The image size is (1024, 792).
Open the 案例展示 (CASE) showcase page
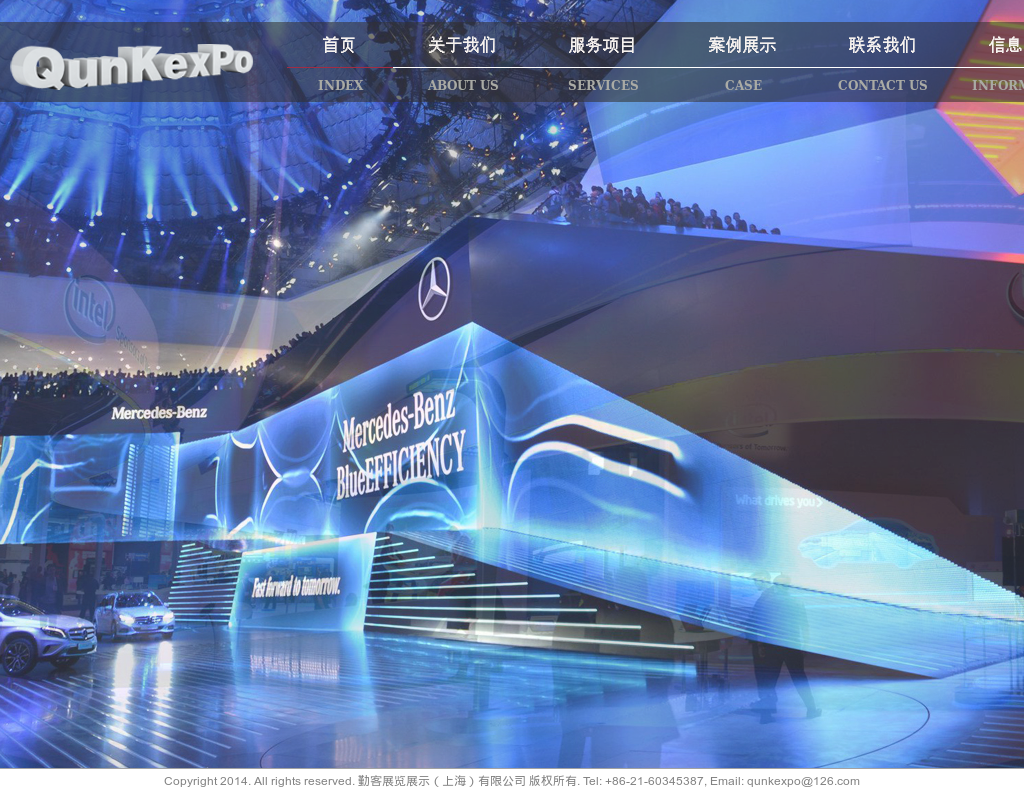click(x=742, y=45)
